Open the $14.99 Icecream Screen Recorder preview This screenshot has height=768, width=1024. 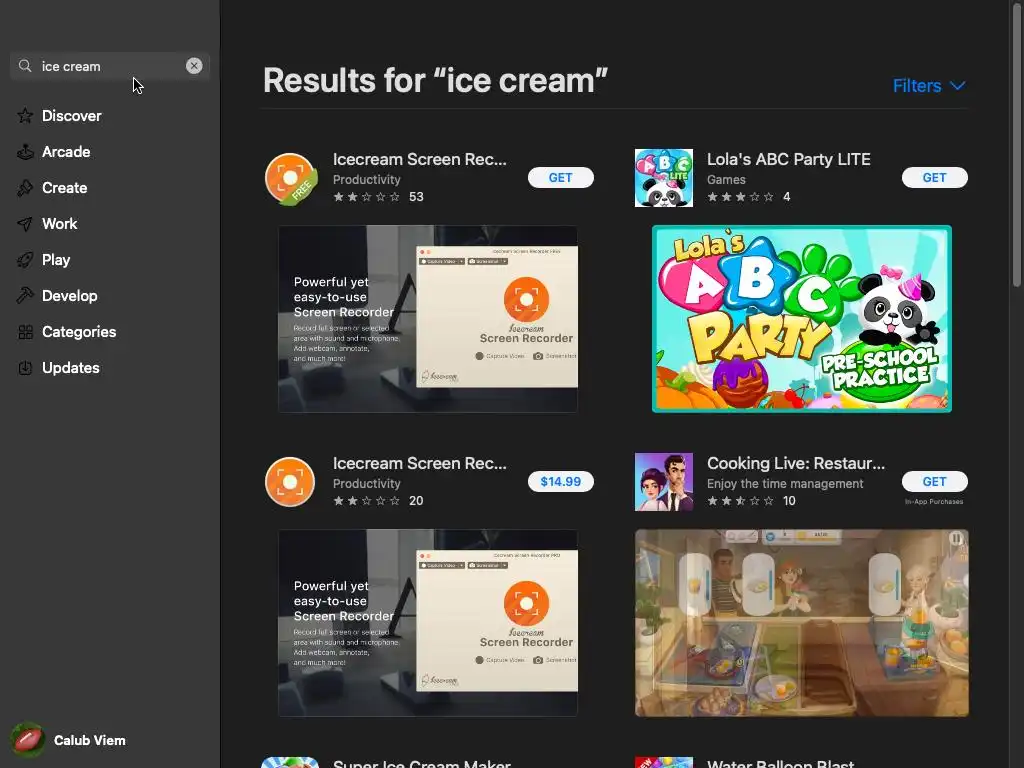tap(428, 622)
